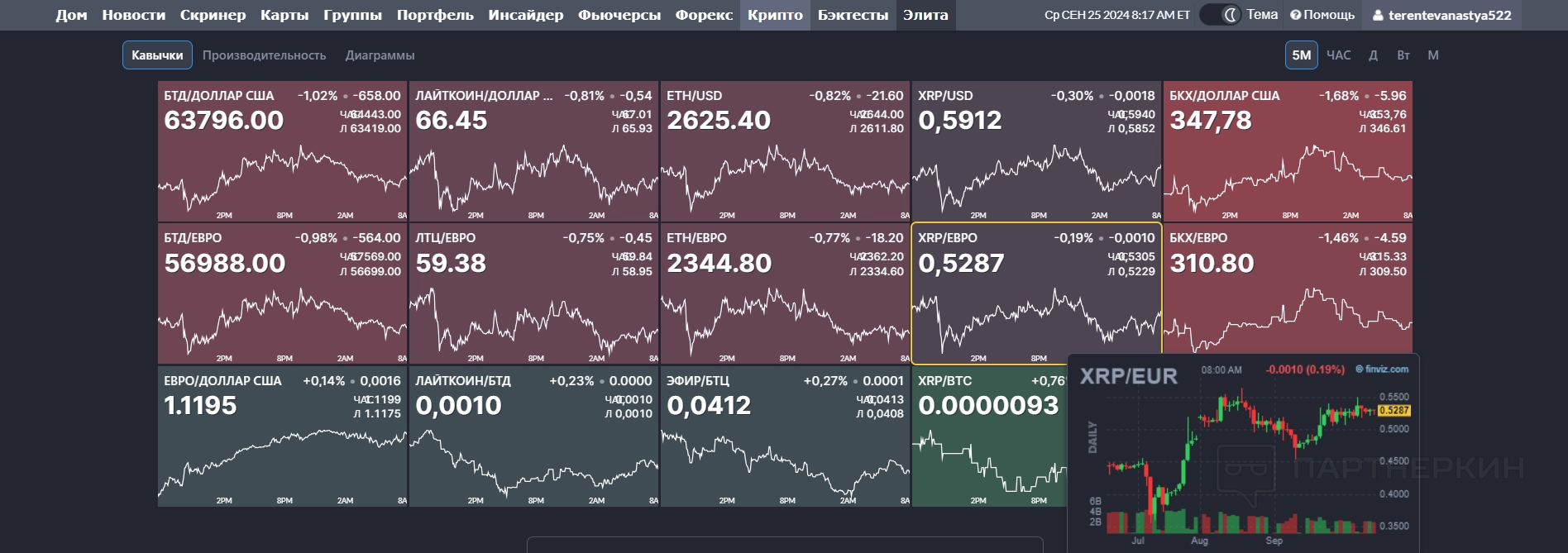Image resolution: width=1568 pixels, height=553 pixels.
Task: Switch to the Производительность tab
Action: click(264, 55)
